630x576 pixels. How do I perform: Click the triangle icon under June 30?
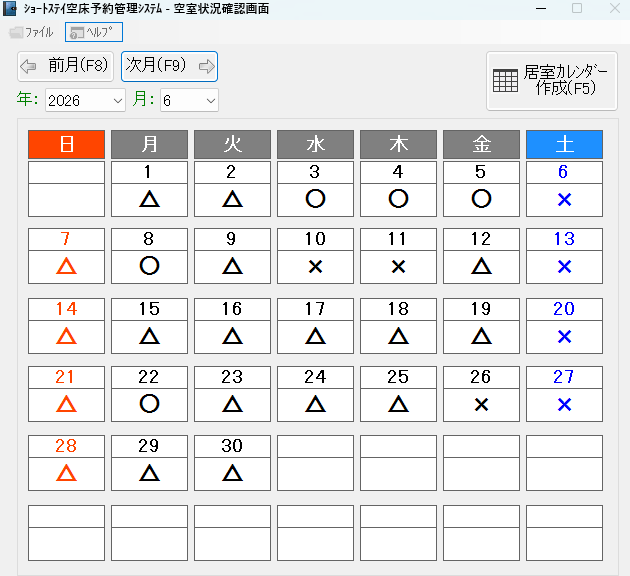(x=232, y=472)
